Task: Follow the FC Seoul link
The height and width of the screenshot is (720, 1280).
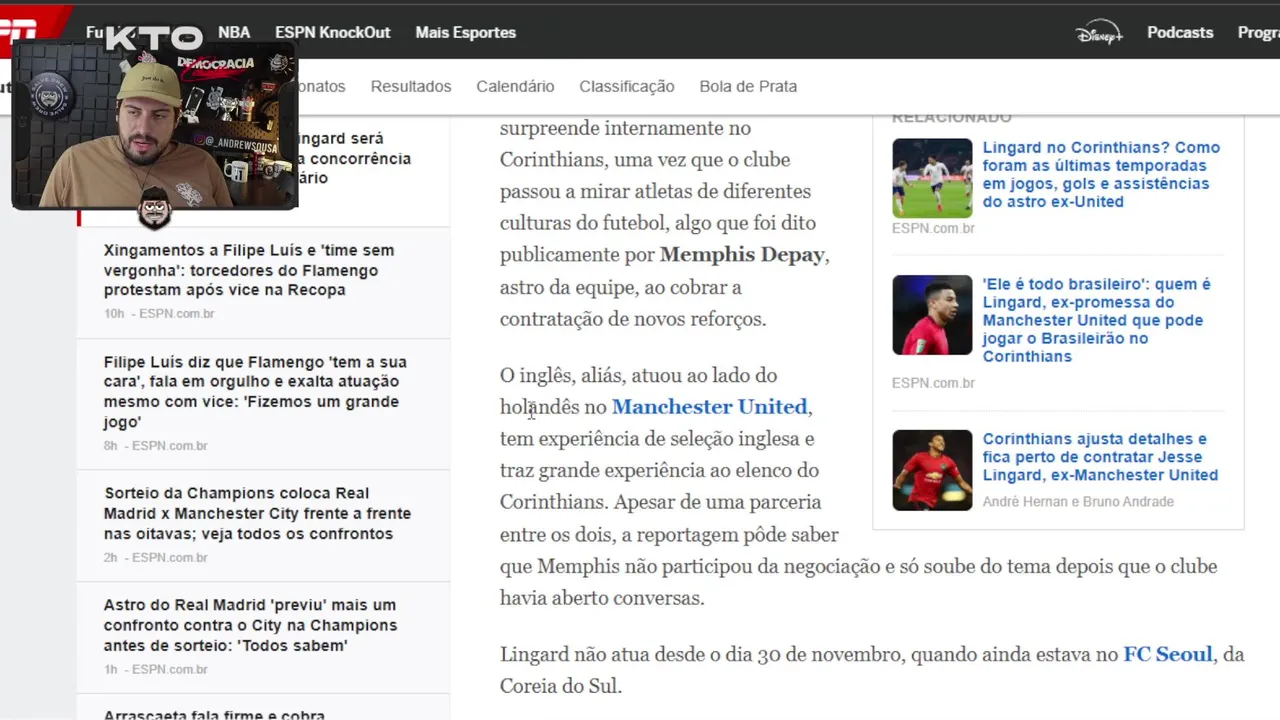Action: pyautogui.click(x=1168, y=655)
